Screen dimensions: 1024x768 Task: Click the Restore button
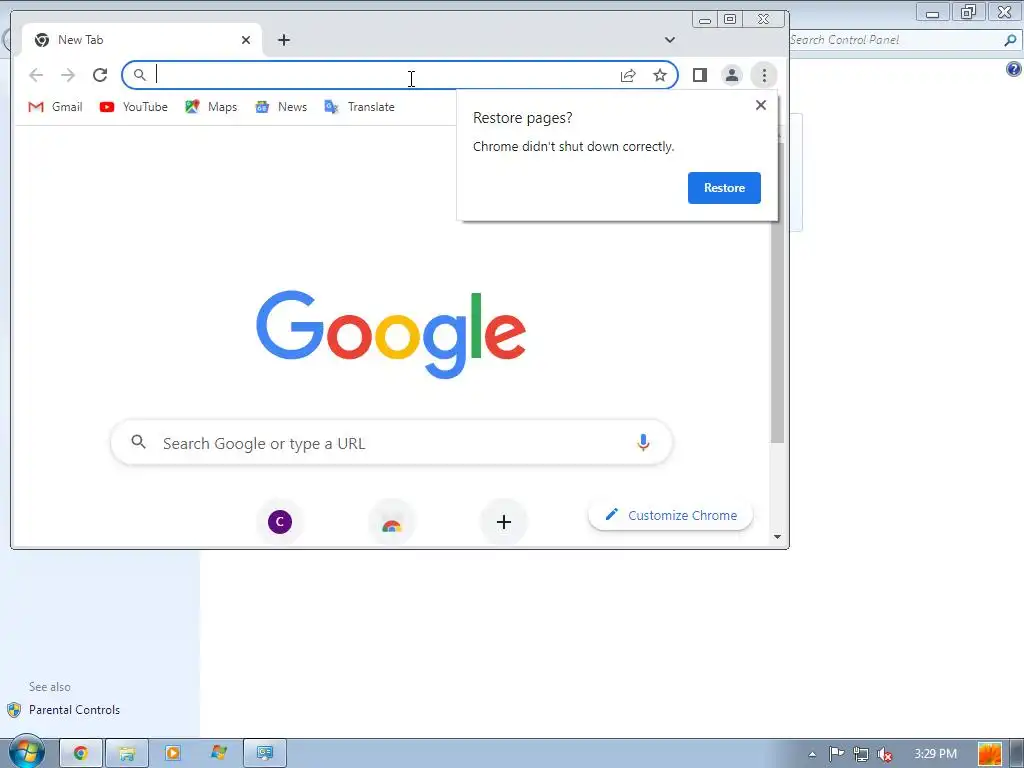pyautogui.click(x=724, y=188)
